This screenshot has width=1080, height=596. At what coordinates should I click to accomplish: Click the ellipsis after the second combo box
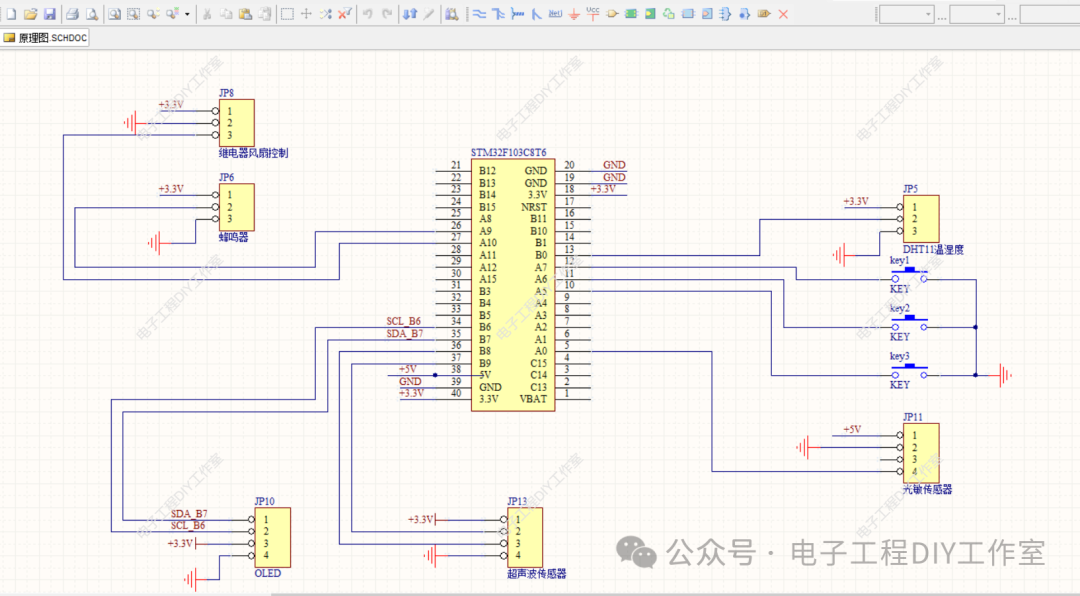(x=1012, y=17)
